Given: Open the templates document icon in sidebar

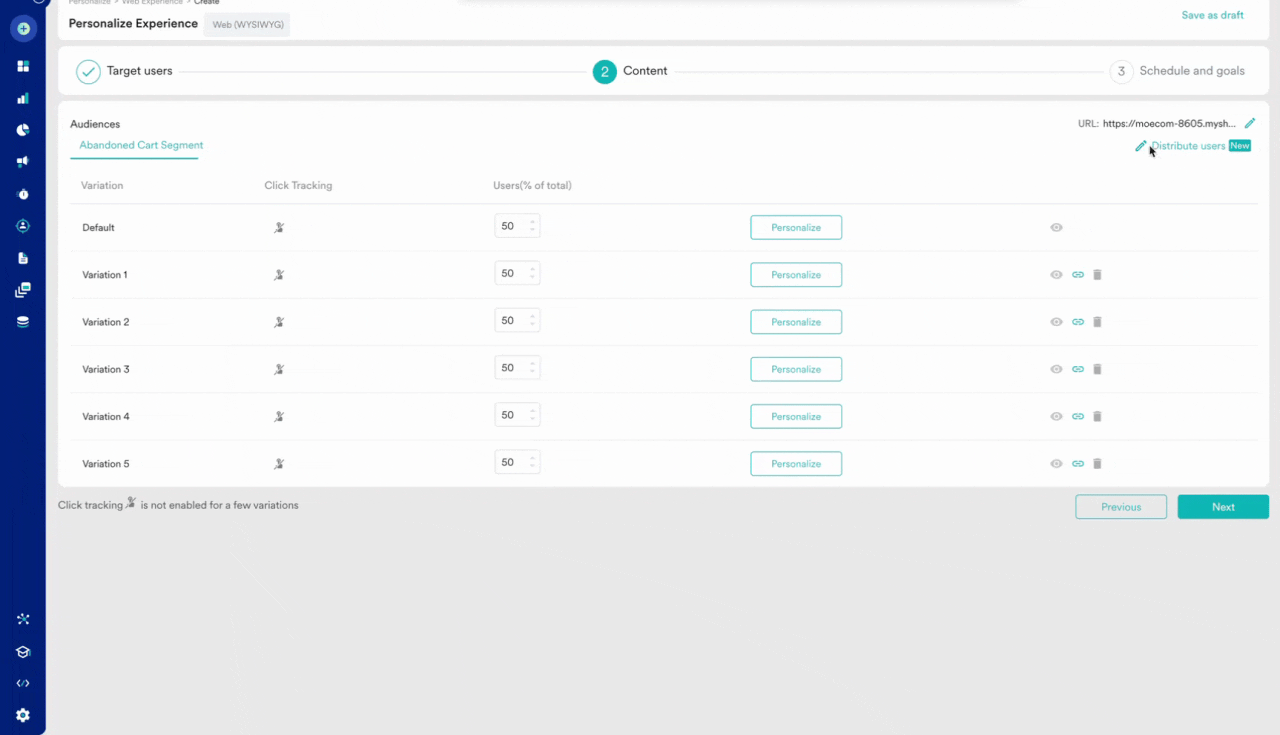Looking at the screenshot, I should pos(22,258).
